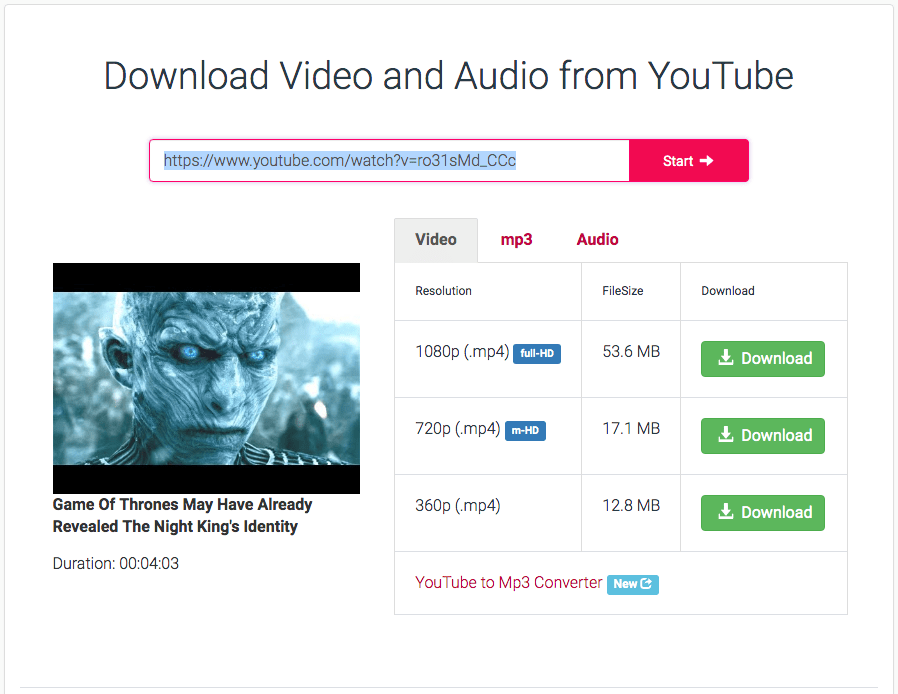Viewport: 898px width, 694px height.
Task: Switch to the Video tab
Action: [x=436, y=240]
